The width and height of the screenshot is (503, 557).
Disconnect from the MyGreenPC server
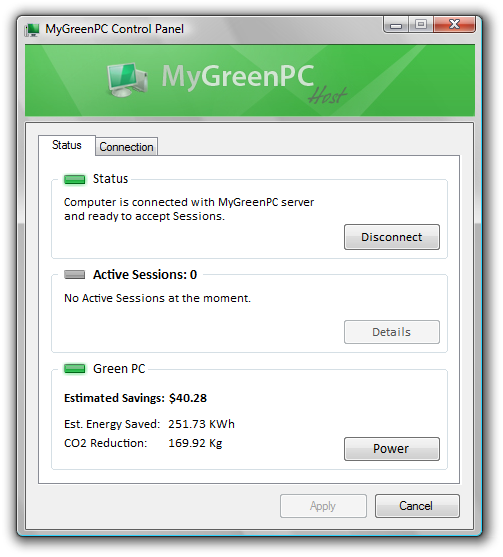392,237
